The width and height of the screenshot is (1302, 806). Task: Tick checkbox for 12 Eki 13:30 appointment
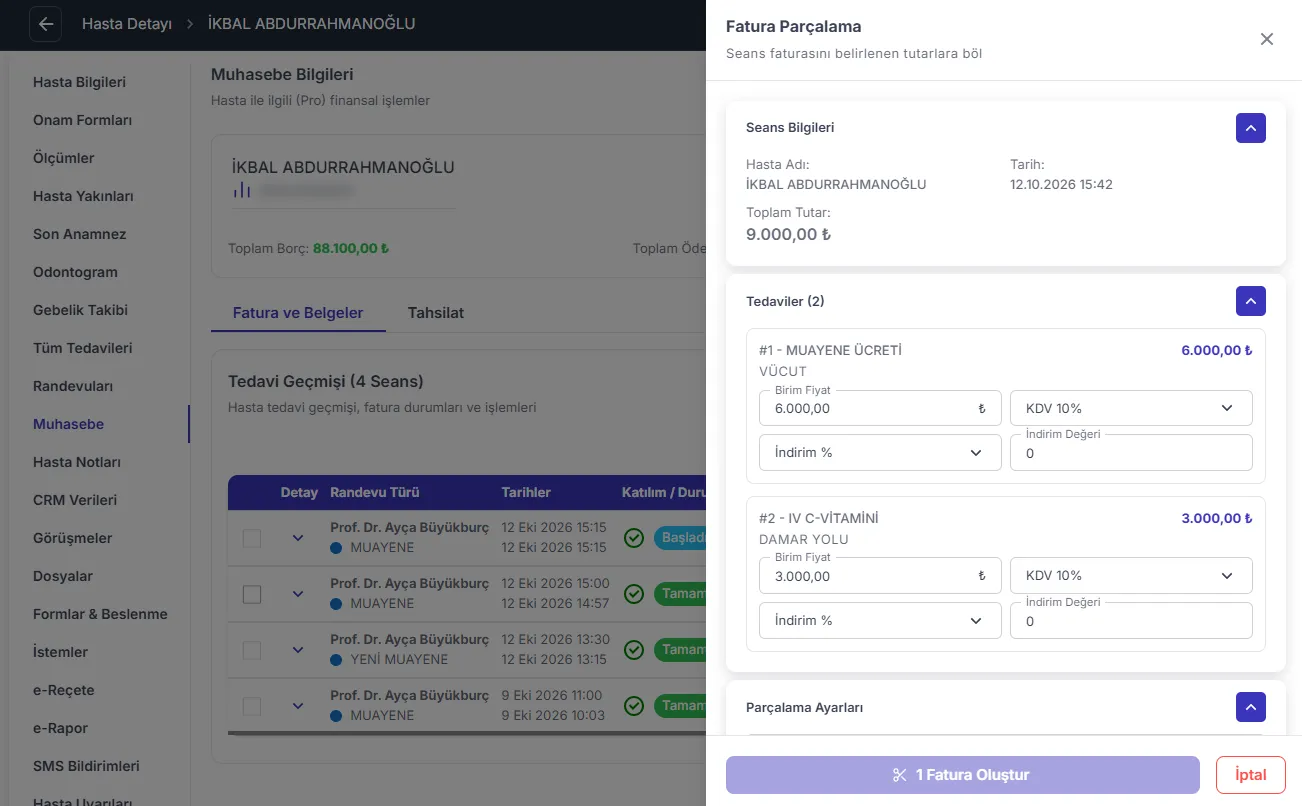point(252,650)
